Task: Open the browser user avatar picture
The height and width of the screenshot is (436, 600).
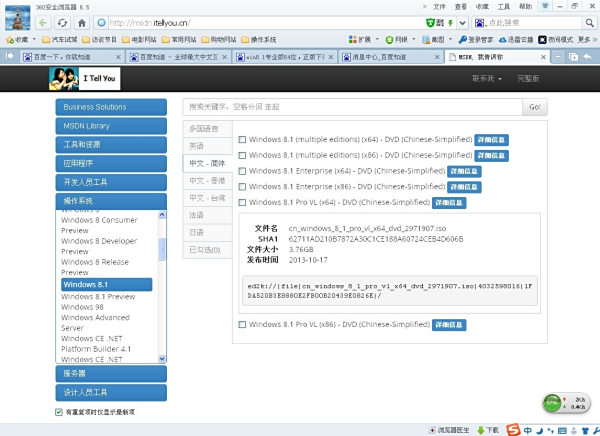Action: [18, 18]
